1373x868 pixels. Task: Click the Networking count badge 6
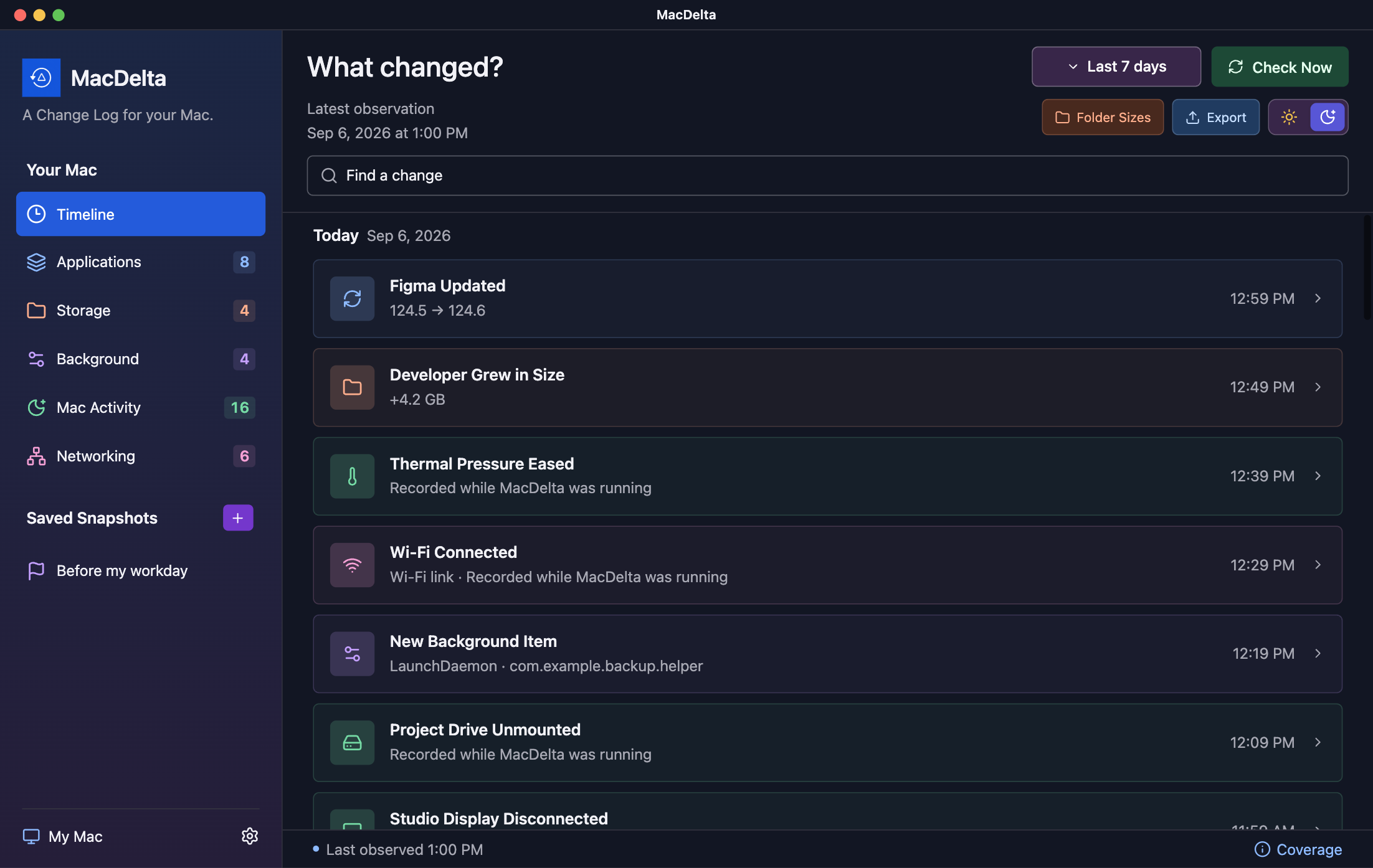244,456
